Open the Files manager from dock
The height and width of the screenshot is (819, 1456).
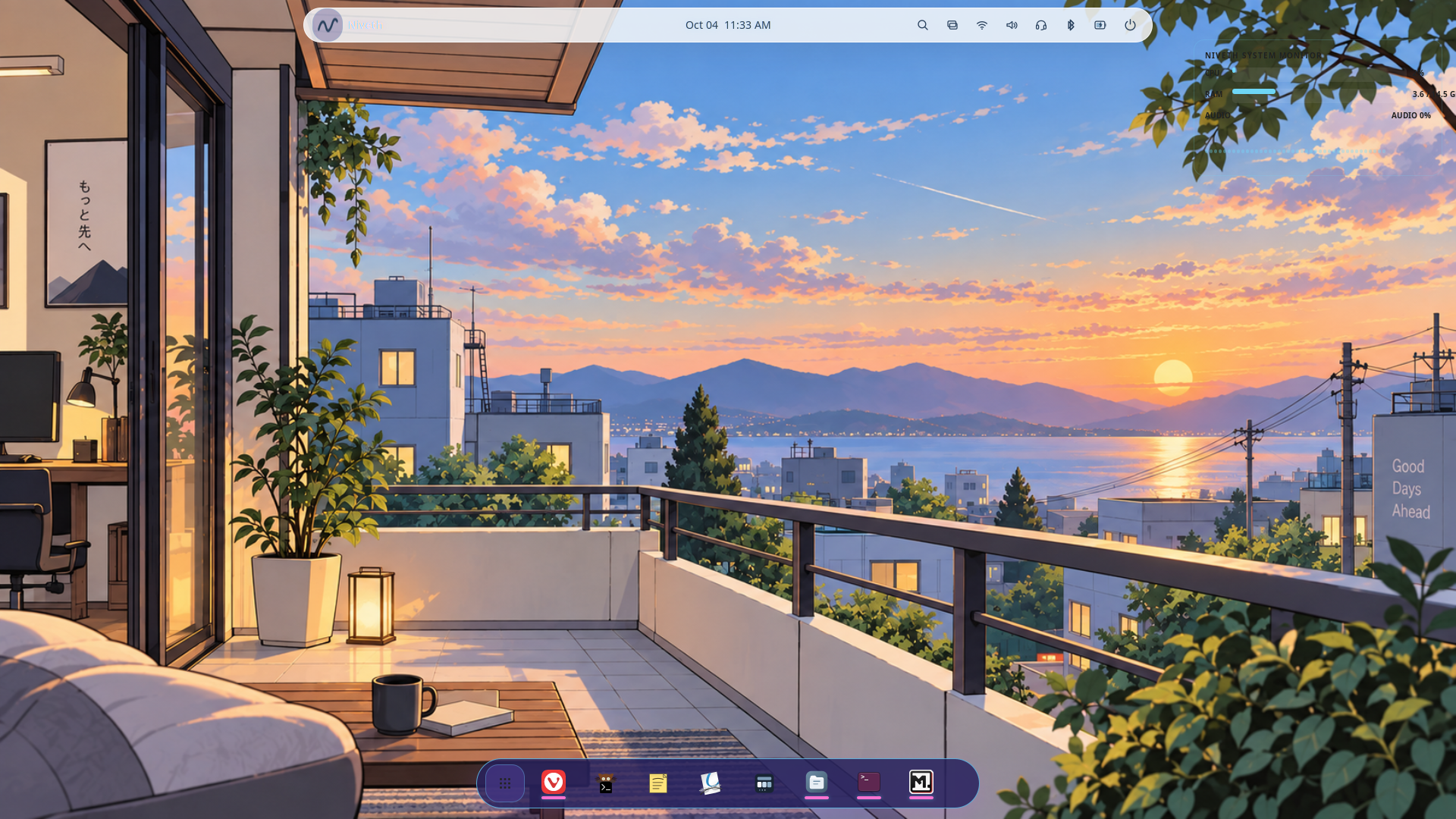pyautogui.click(x=816, y=782)
